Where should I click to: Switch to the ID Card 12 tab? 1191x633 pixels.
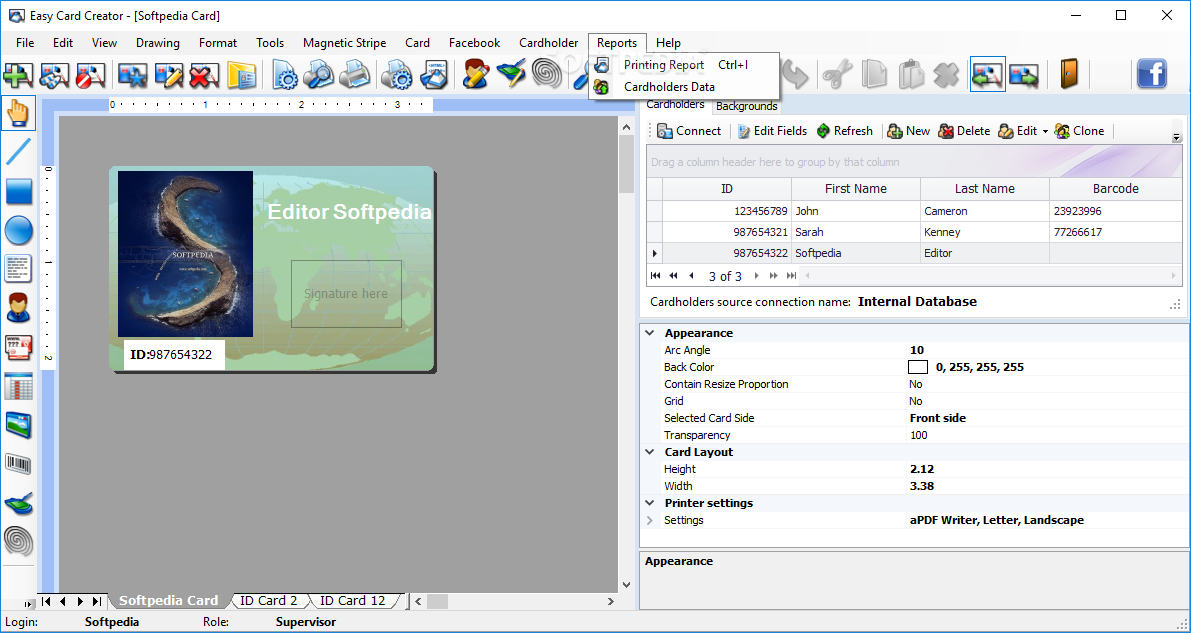[x=352, y=600]
